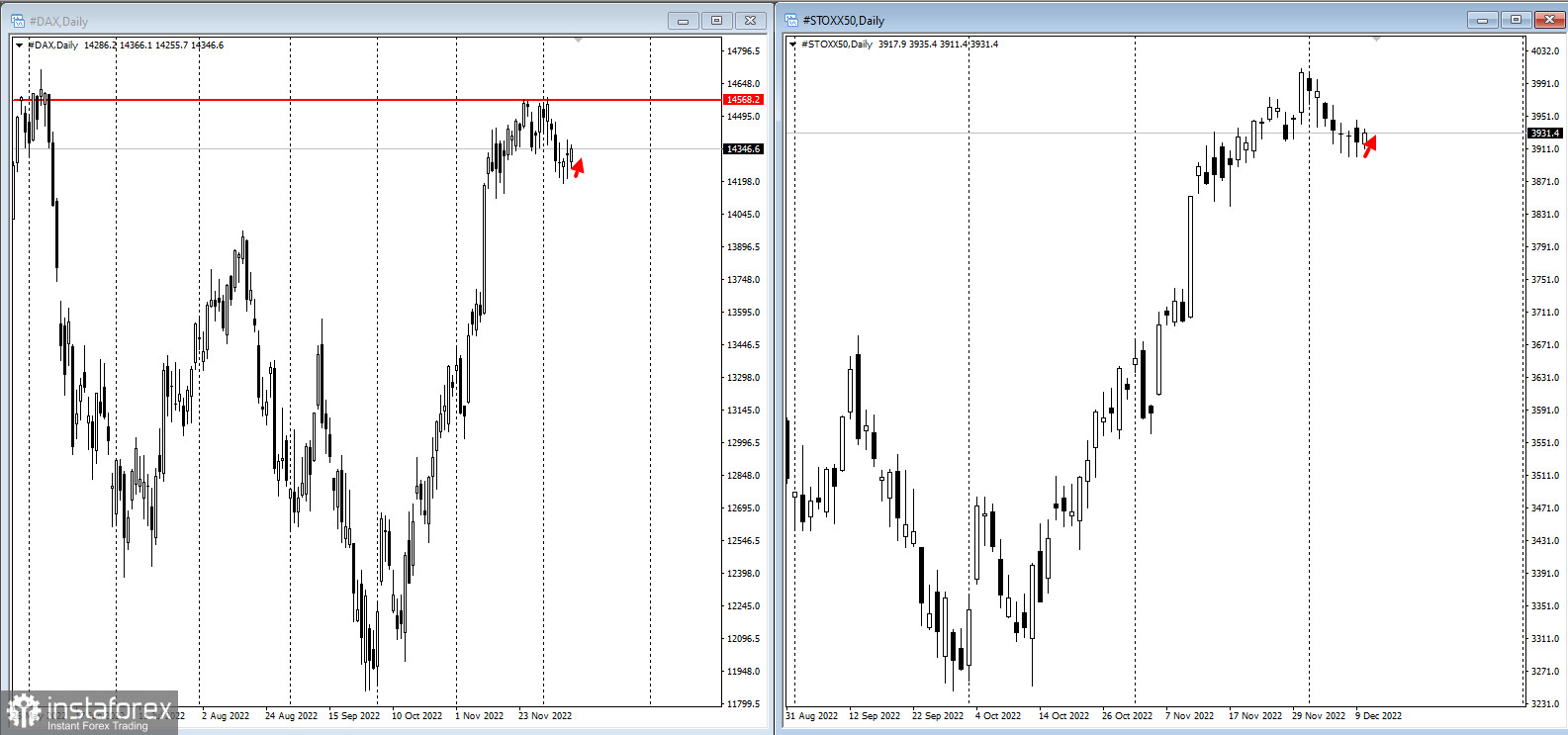Image resolution: width=1568 pixels, height=735 pixels.
Task: Click the chart shift marker in STOXX50 chart
Action: (1376, 40)
